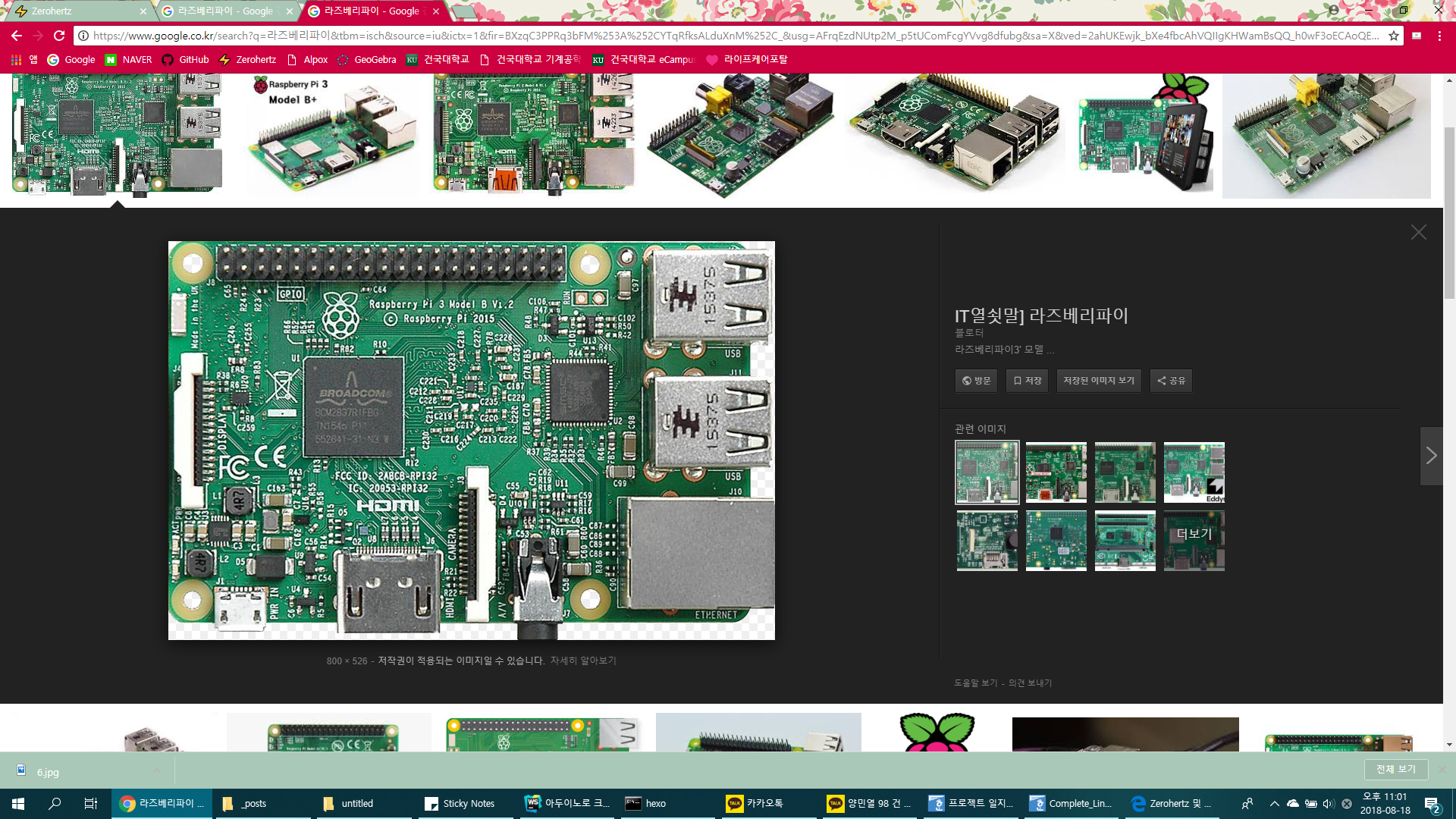Viewport: 1456px width, 819px height.
Task: Open the 라이프케어포탈 bookmark
Action: point(746,59)
